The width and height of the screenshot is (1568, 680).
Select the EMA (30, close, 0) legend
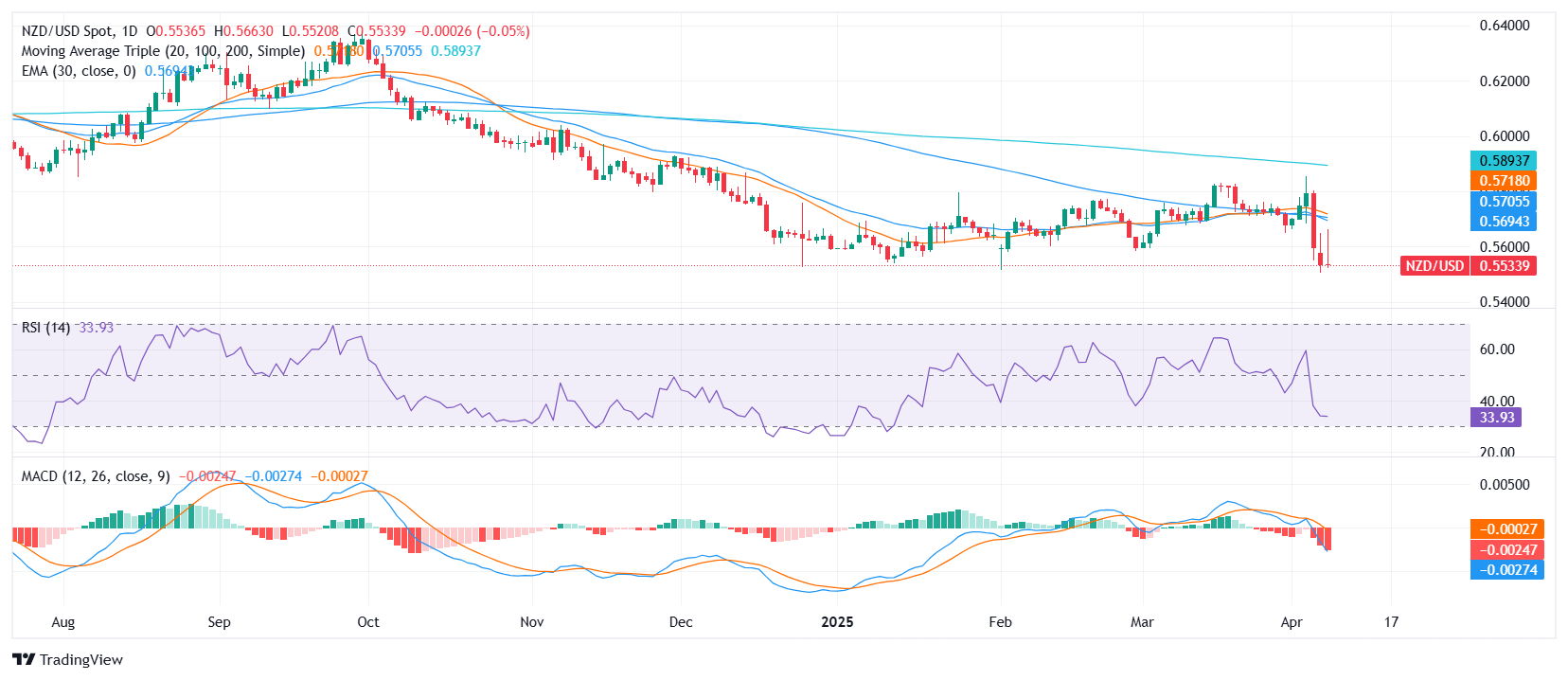click(x=79, y=71)
